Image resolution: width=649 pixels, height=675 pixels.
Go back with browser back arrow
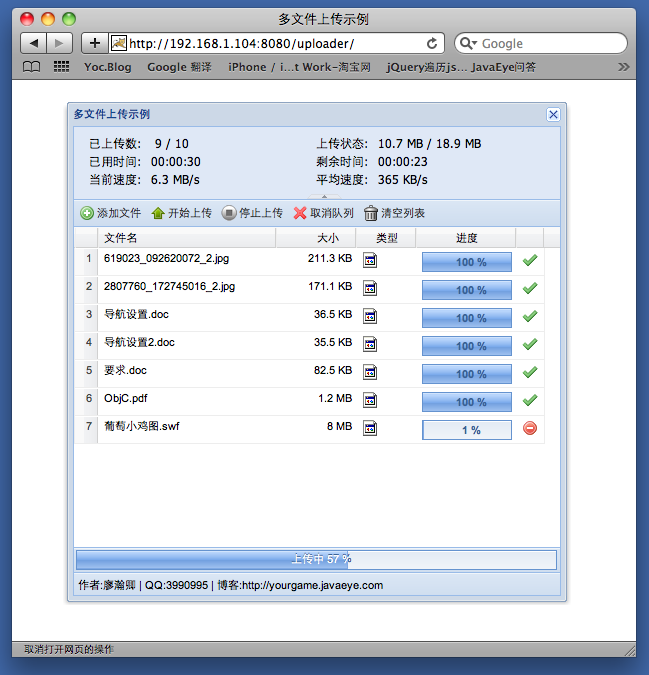[x=34, y=43]
